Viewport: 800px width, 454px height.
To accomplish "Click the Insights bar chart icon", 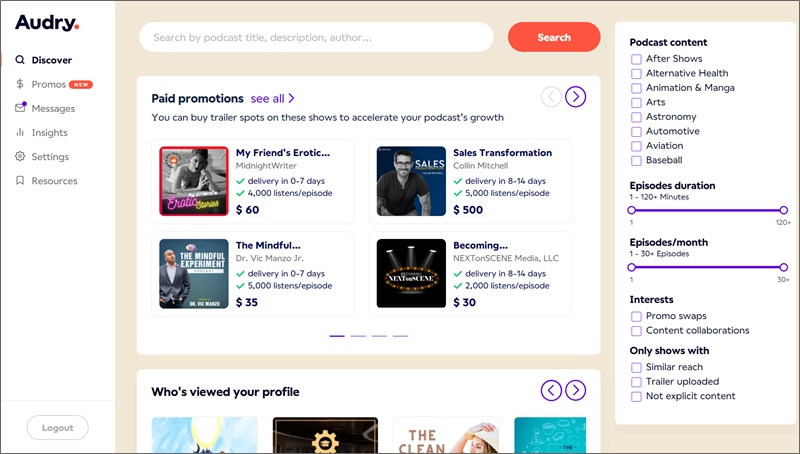I will point(20,133).
